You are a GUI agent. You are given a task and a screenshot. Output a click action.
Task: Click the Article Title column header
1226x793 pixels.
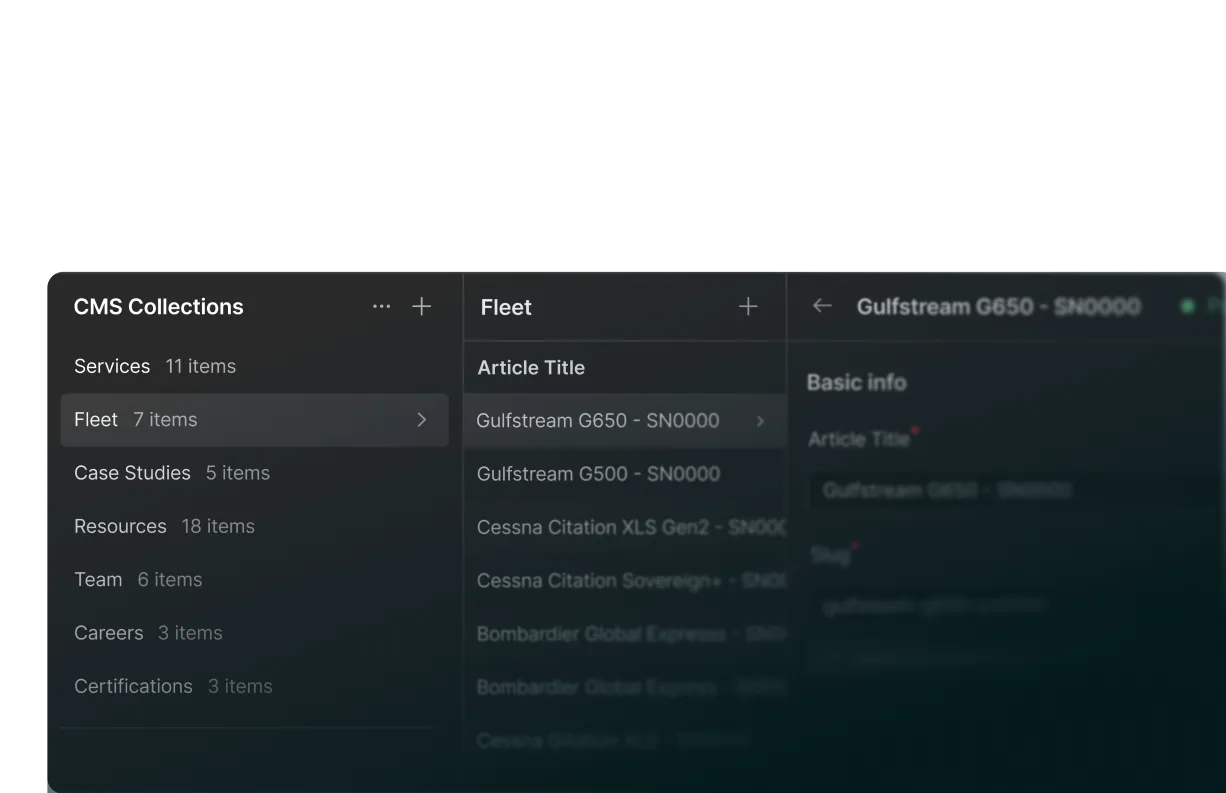(x=531, y=368)
